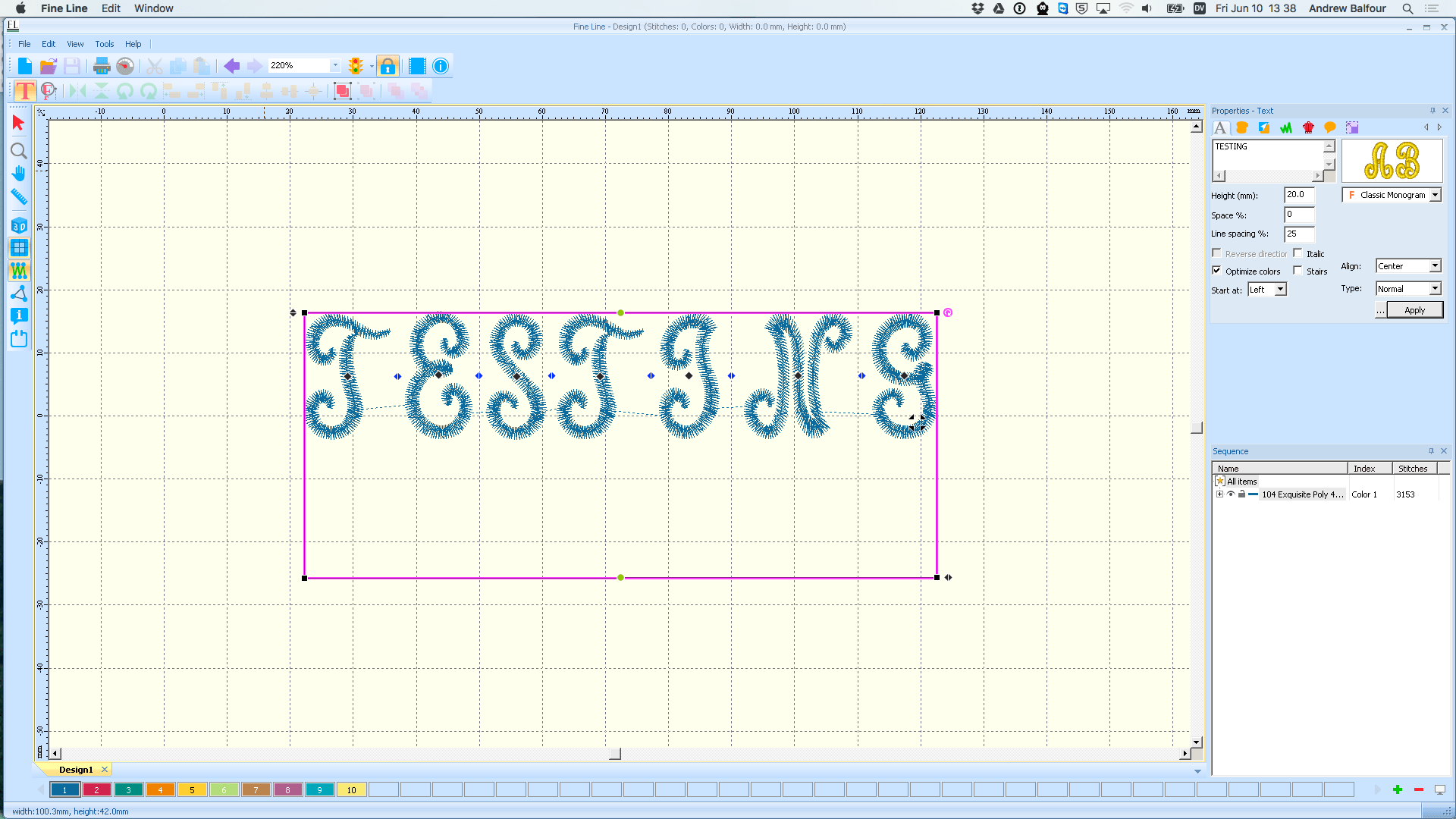The width and height of the screenshot is (1456, 819).
Task: Select the Hand pan tool
Action: coord(18,173)
